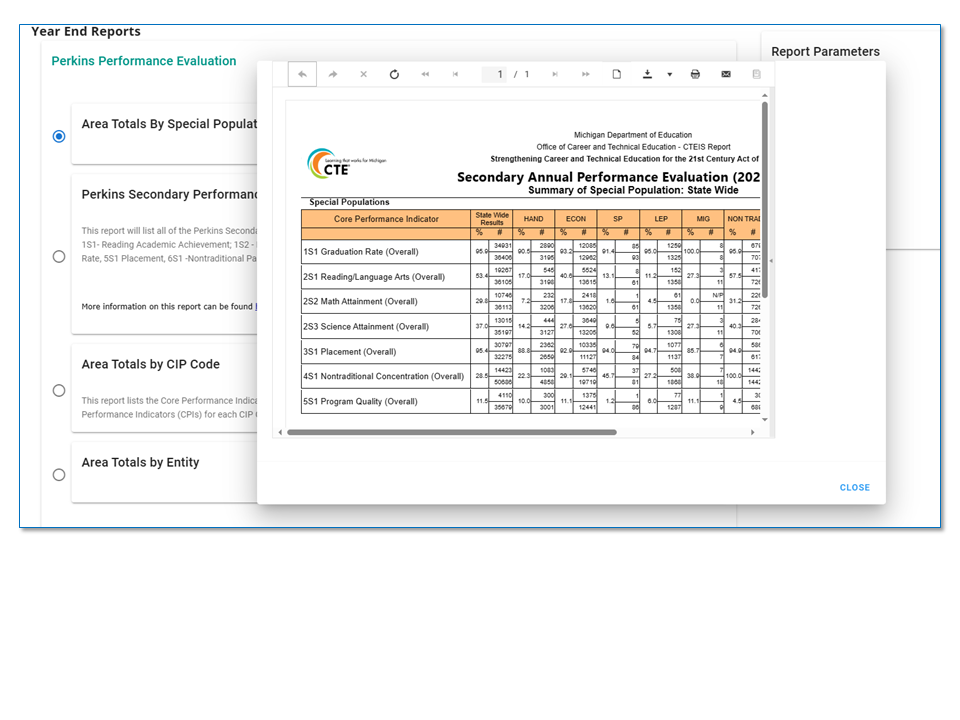Click the export download icon

[648, 74]
